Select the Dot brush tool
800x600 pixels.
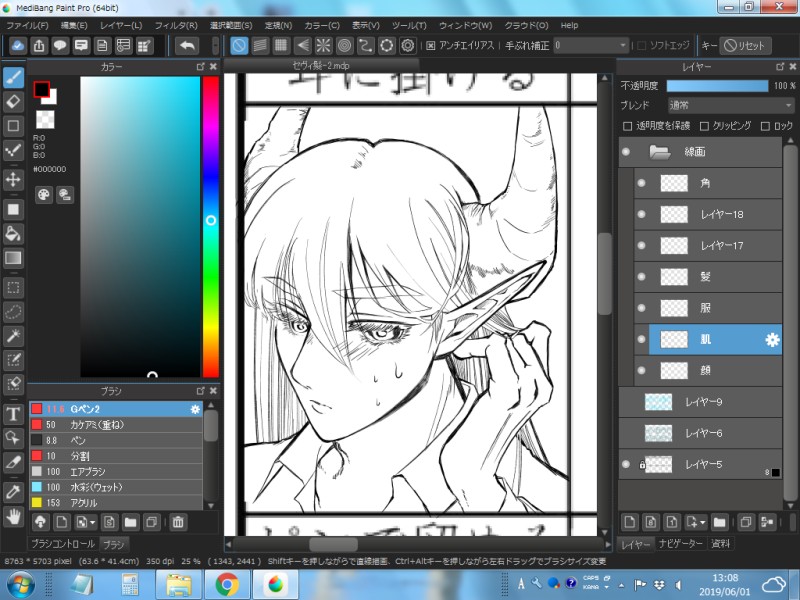point(14,149)
